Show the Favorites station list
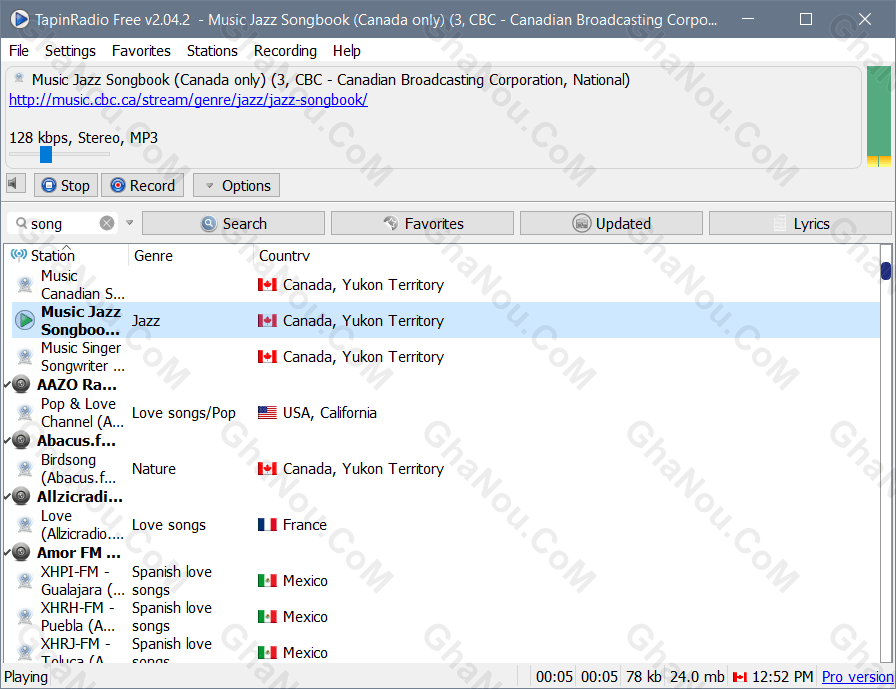Image resolution: width=896 pixels, height=689 pixels. [x=422, y=223]
